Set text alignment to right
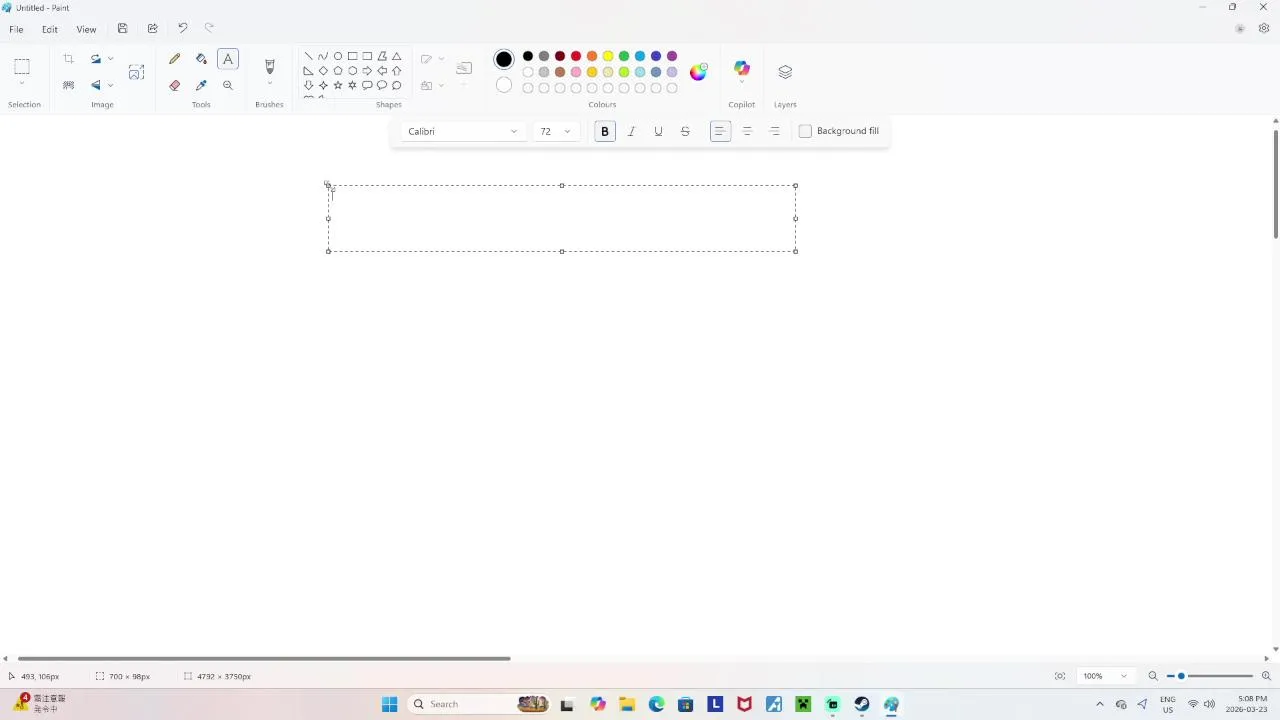The height and width of the screenshot is (720, 1280). (x=774, y=131)
